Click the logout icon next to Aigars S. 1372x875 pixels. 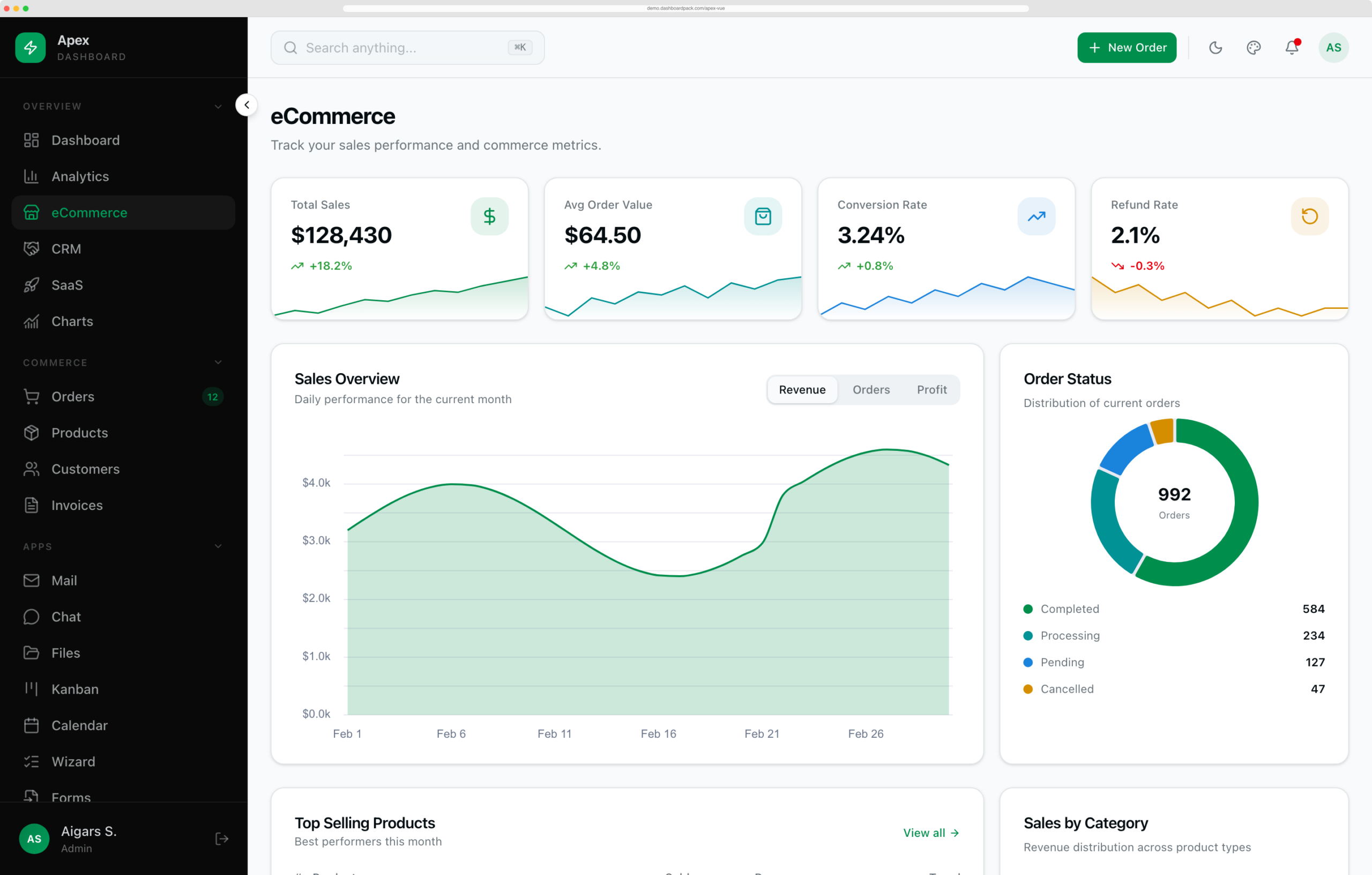coord(222,839)
